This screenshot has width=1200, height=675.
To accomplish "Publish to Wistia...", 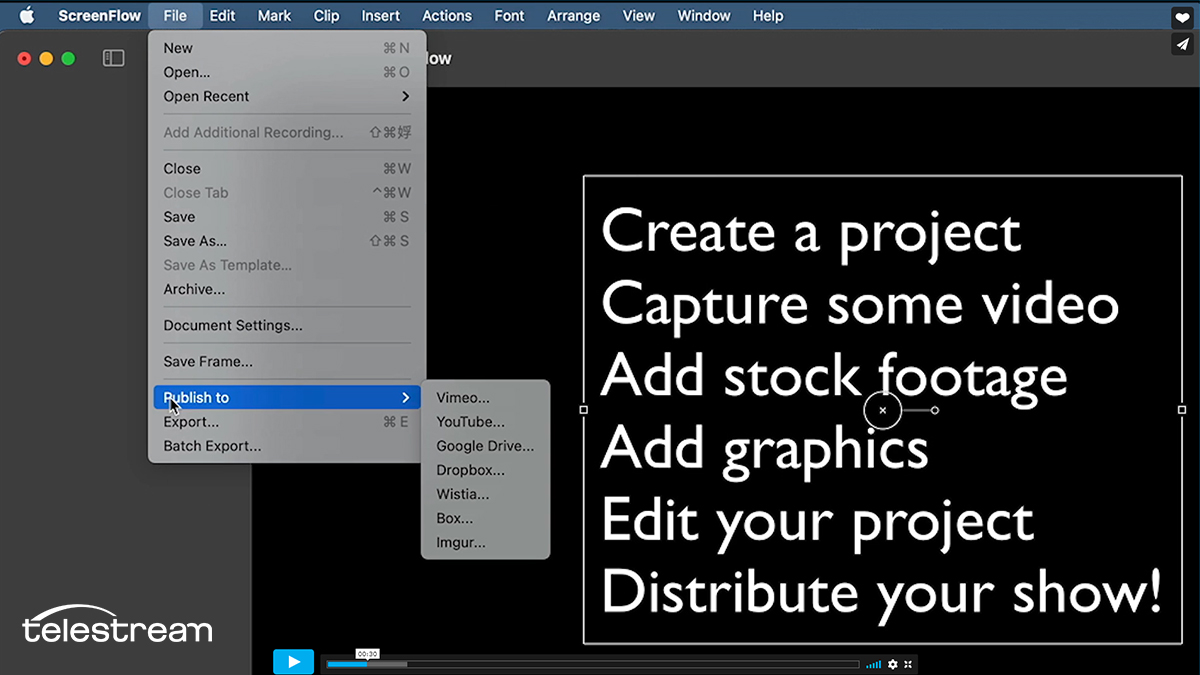I will point(485,494).
